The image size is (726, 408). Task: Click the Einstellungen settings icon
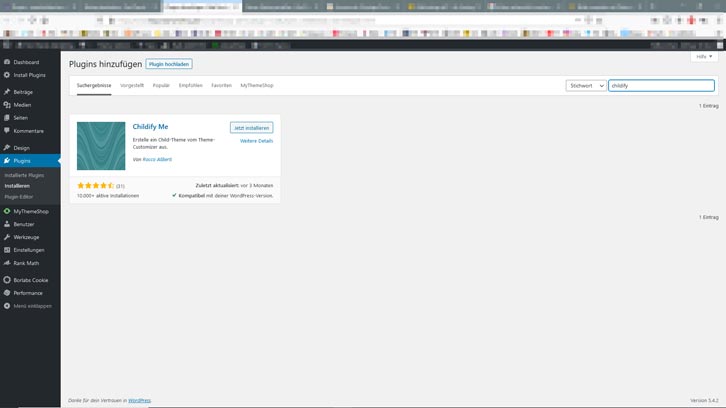coord(7,250)
